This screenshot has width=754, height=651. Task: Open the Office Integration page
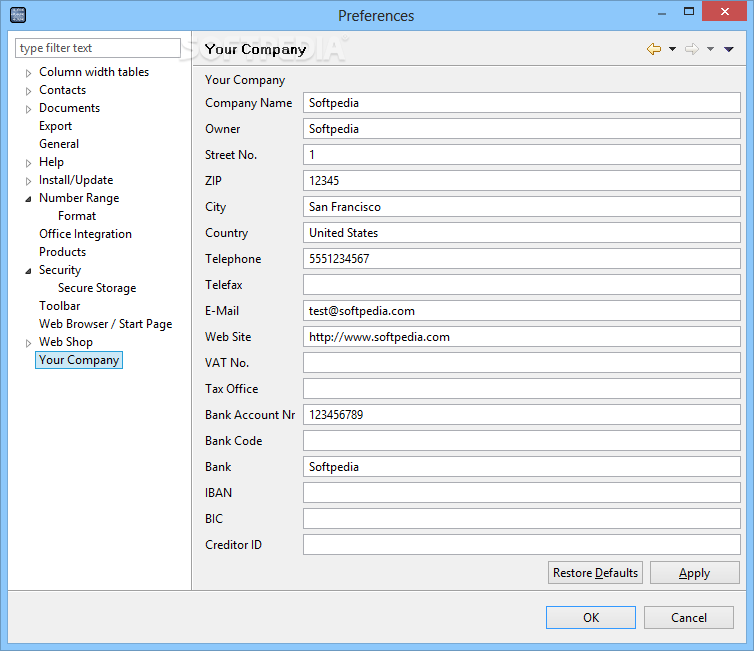[x=85, y=234]
